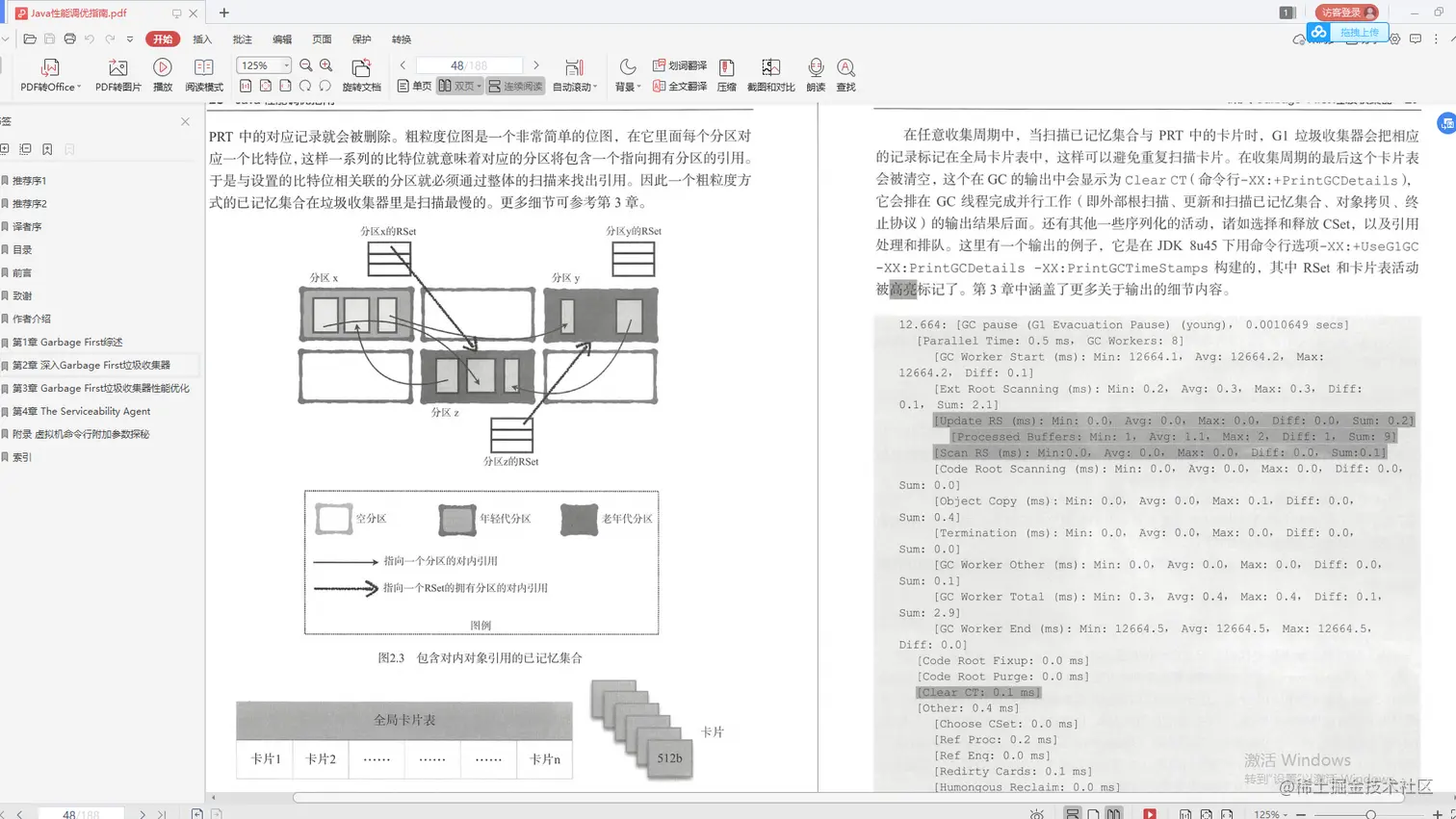Open bookmark 第2章 深入Garbage First垃圾收集器

(x=91, y=365)
